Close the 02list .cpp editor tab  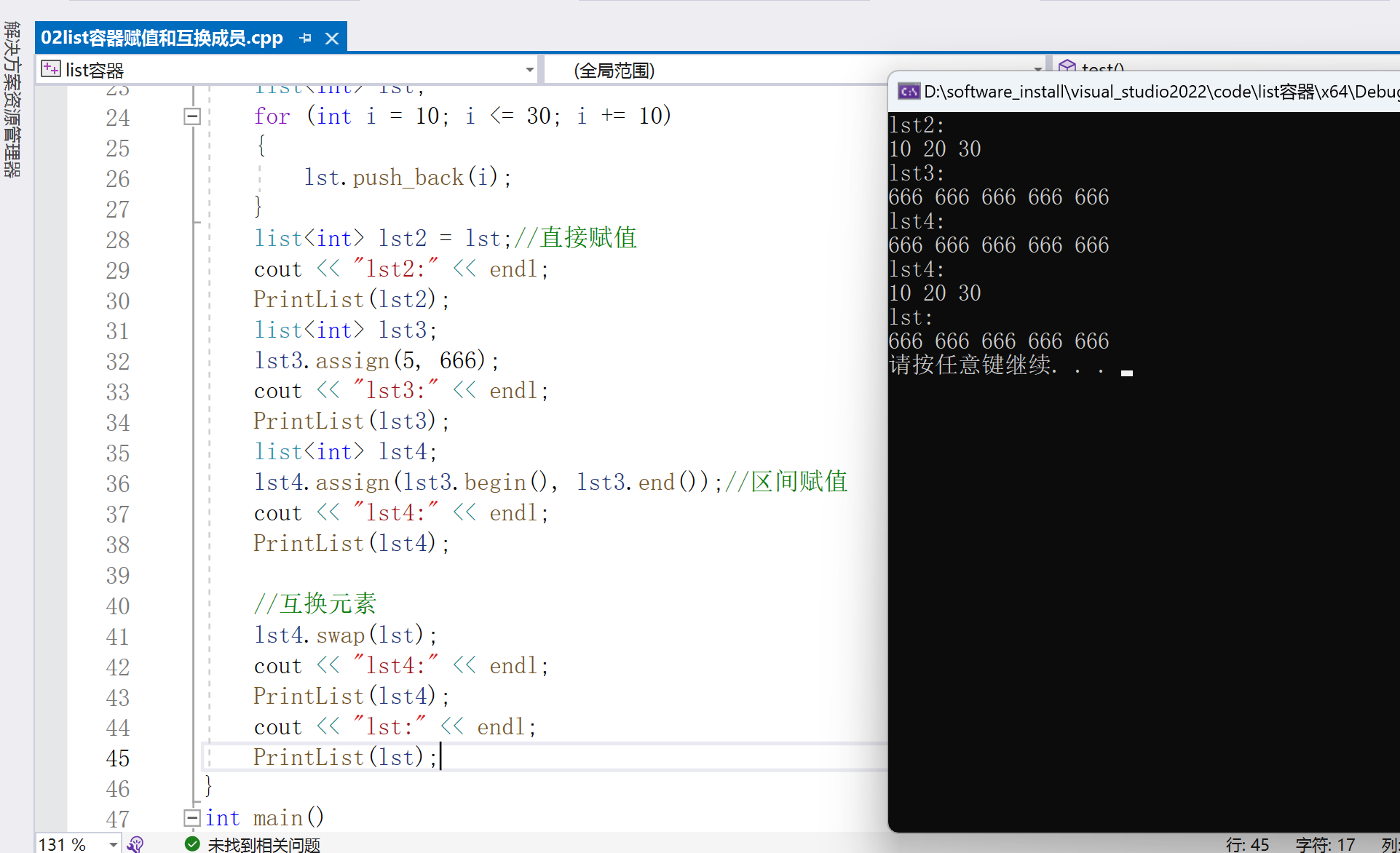point(332,38)
